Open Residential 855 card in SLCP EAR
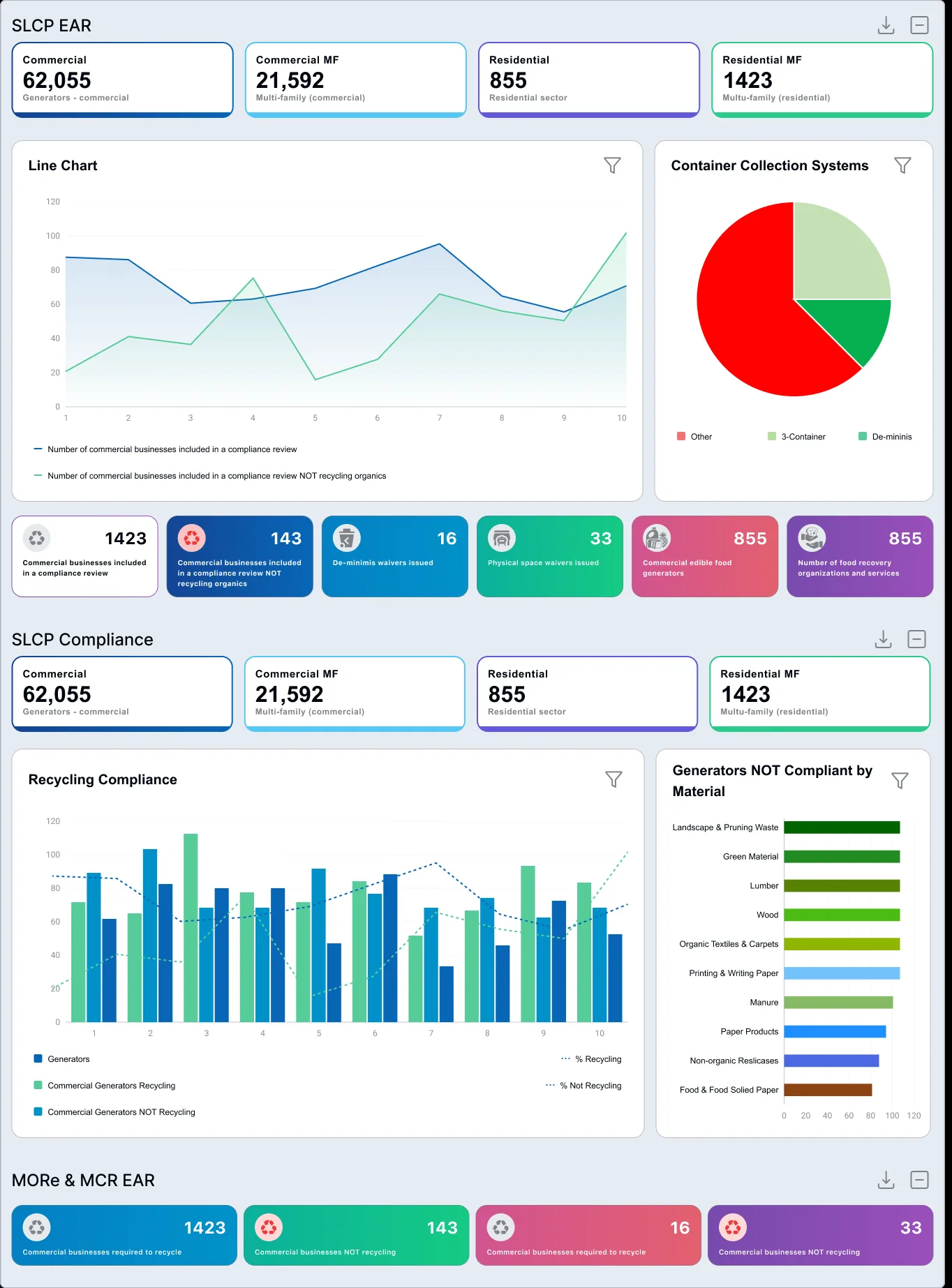Image resolution: width=952 pixels, height=1288 pixels. pyautogui.click(x=589, y=80)
